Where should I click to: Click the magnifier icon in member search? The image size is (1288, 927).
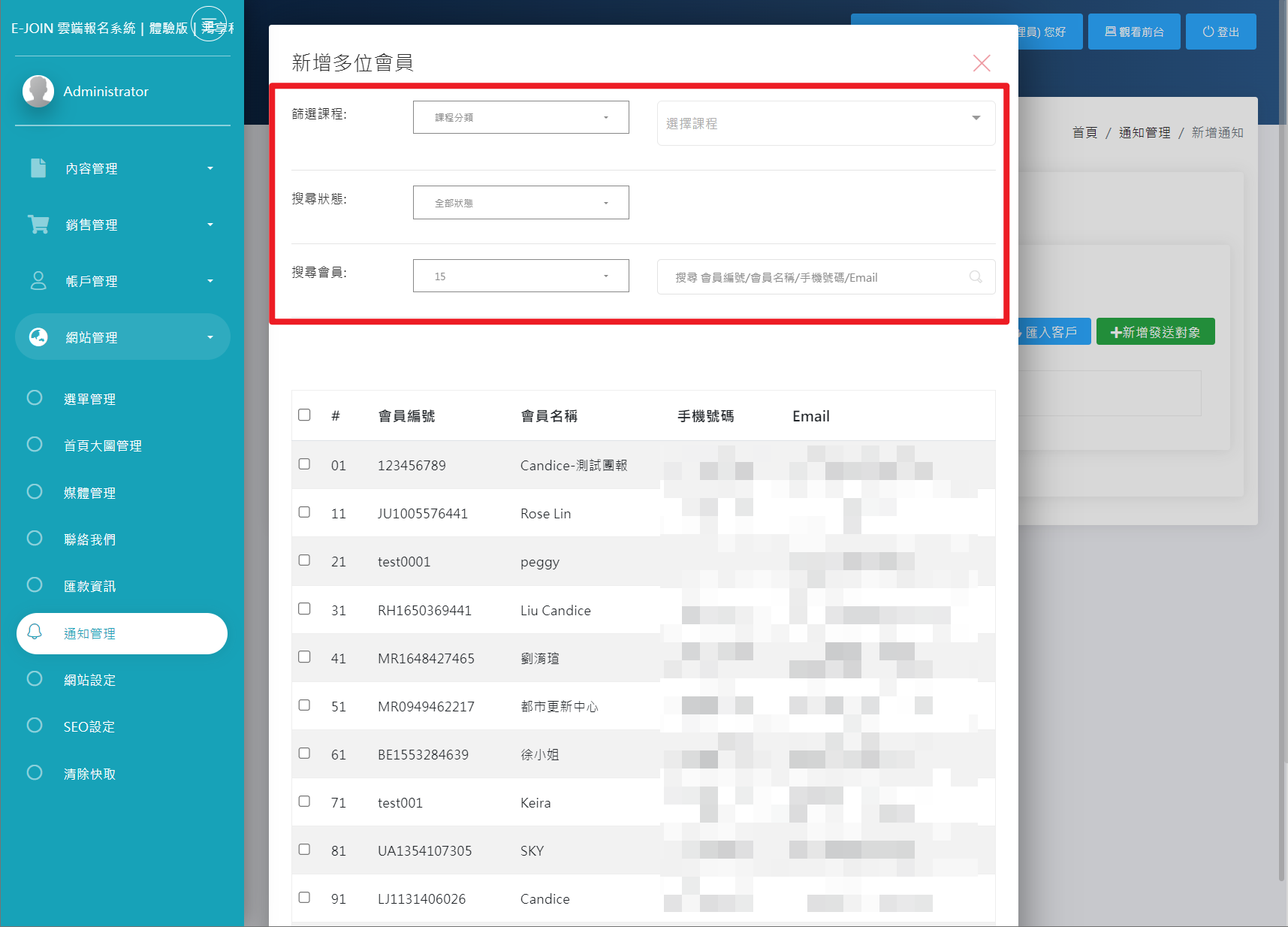[x=975, y=277]
